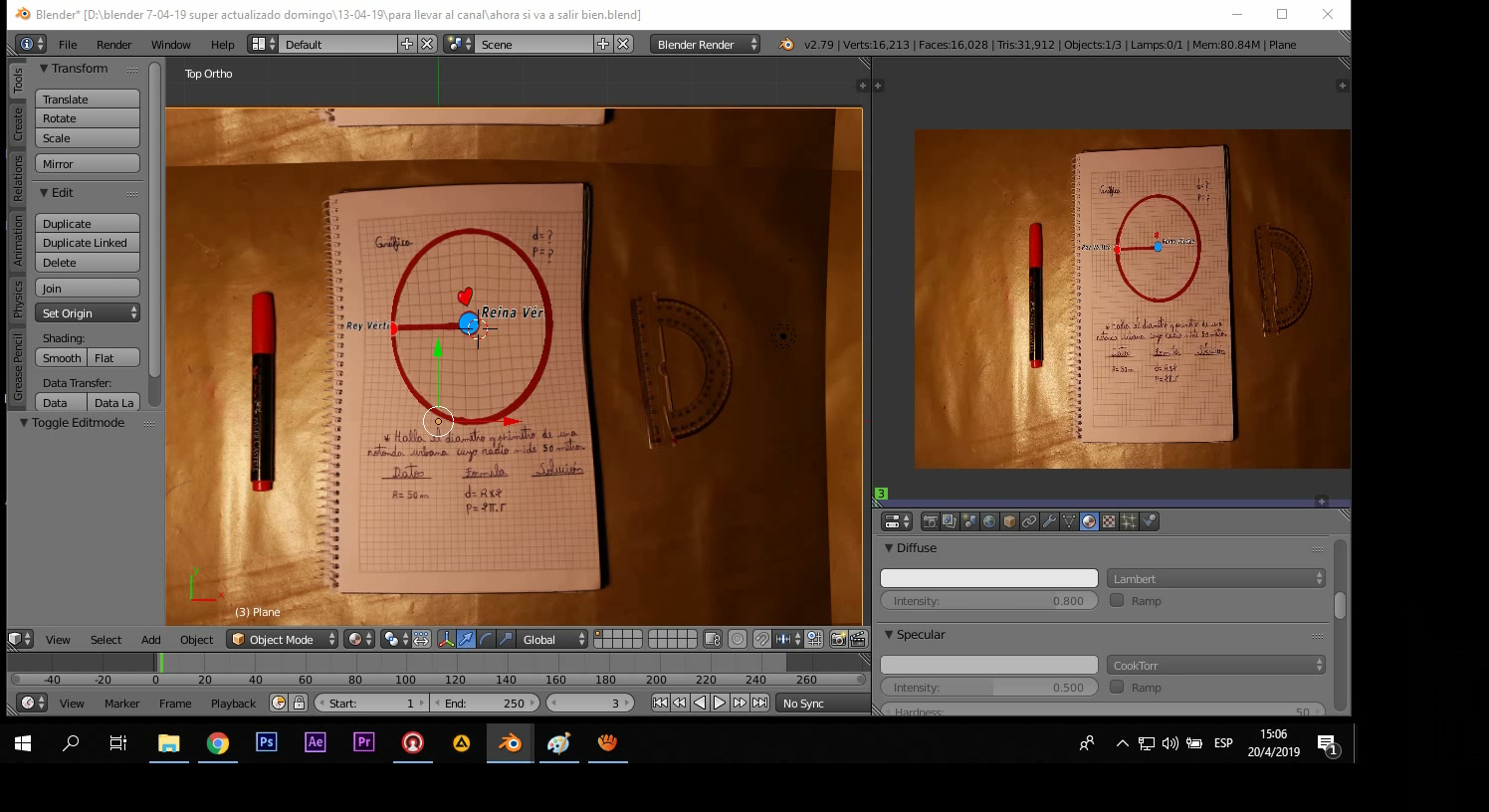
Task: Open the Texture properties tab icon
Action: pos(1109,521)
